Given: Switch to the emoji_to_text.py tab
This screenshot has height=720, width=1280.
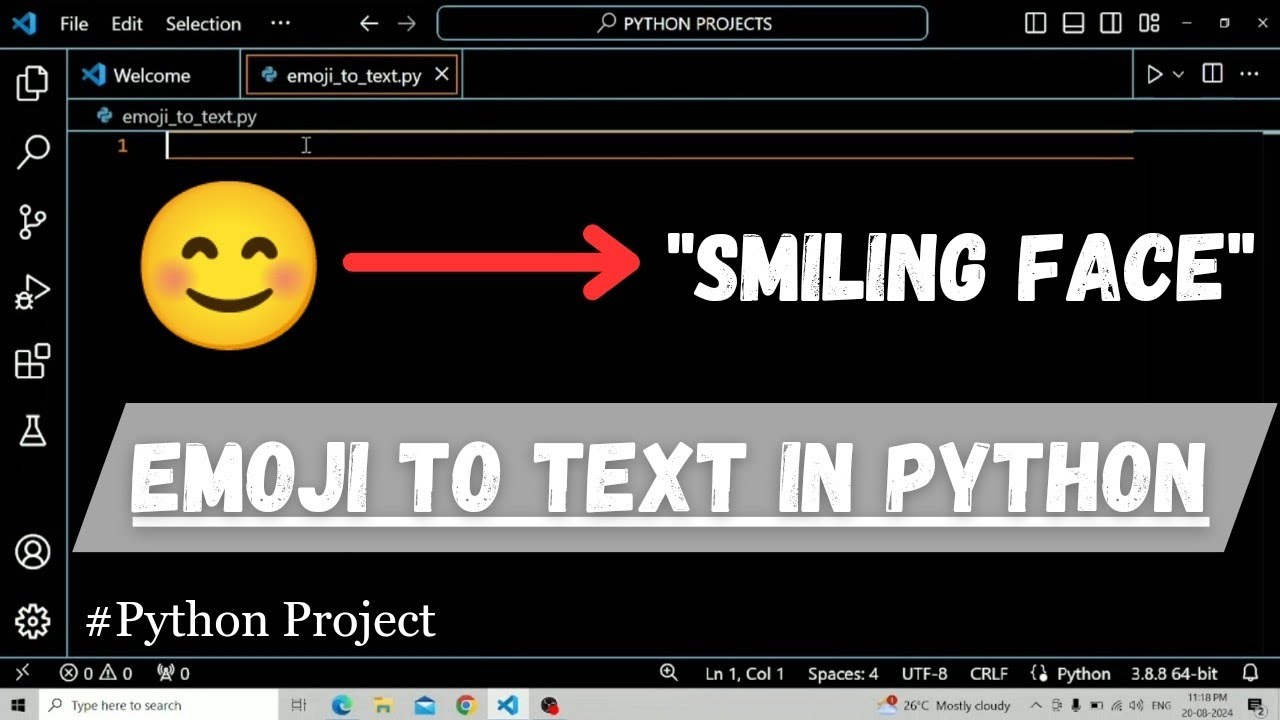Looking at the screenshot, I should [351, 75].
